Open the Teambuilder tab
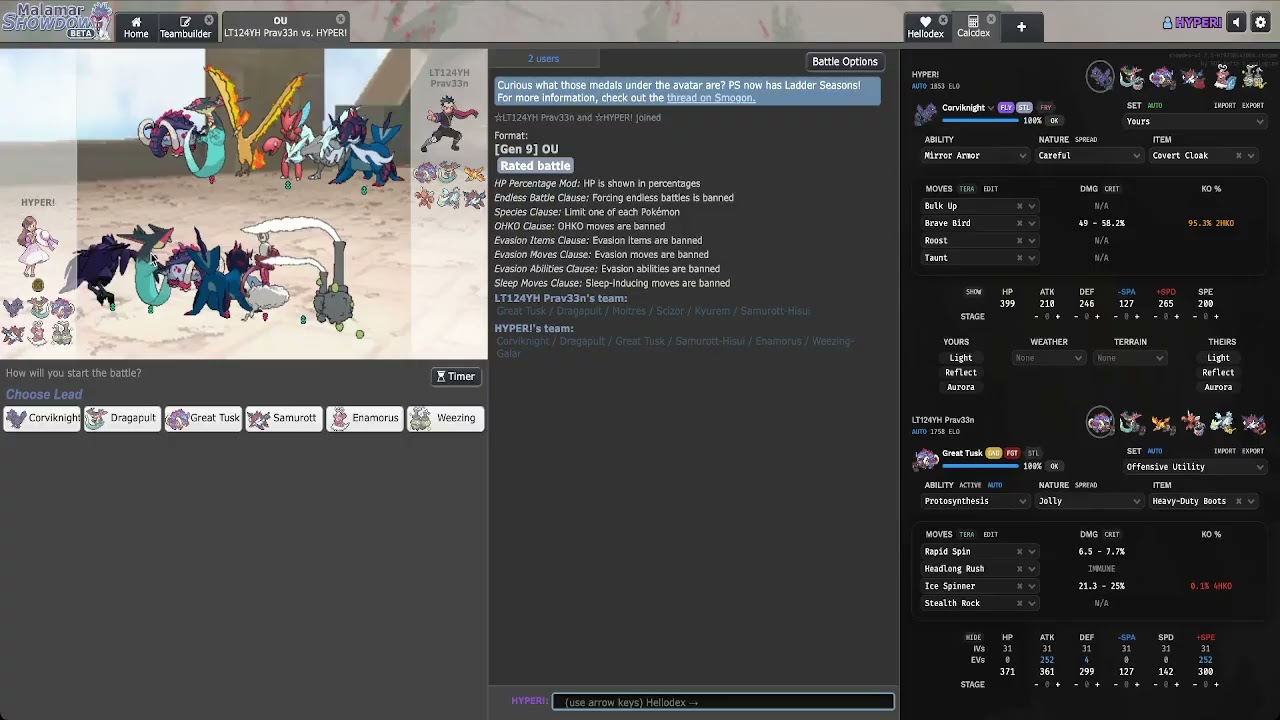Image resolution: width=1280 pixels, height=720 pixels. [185, 27]
